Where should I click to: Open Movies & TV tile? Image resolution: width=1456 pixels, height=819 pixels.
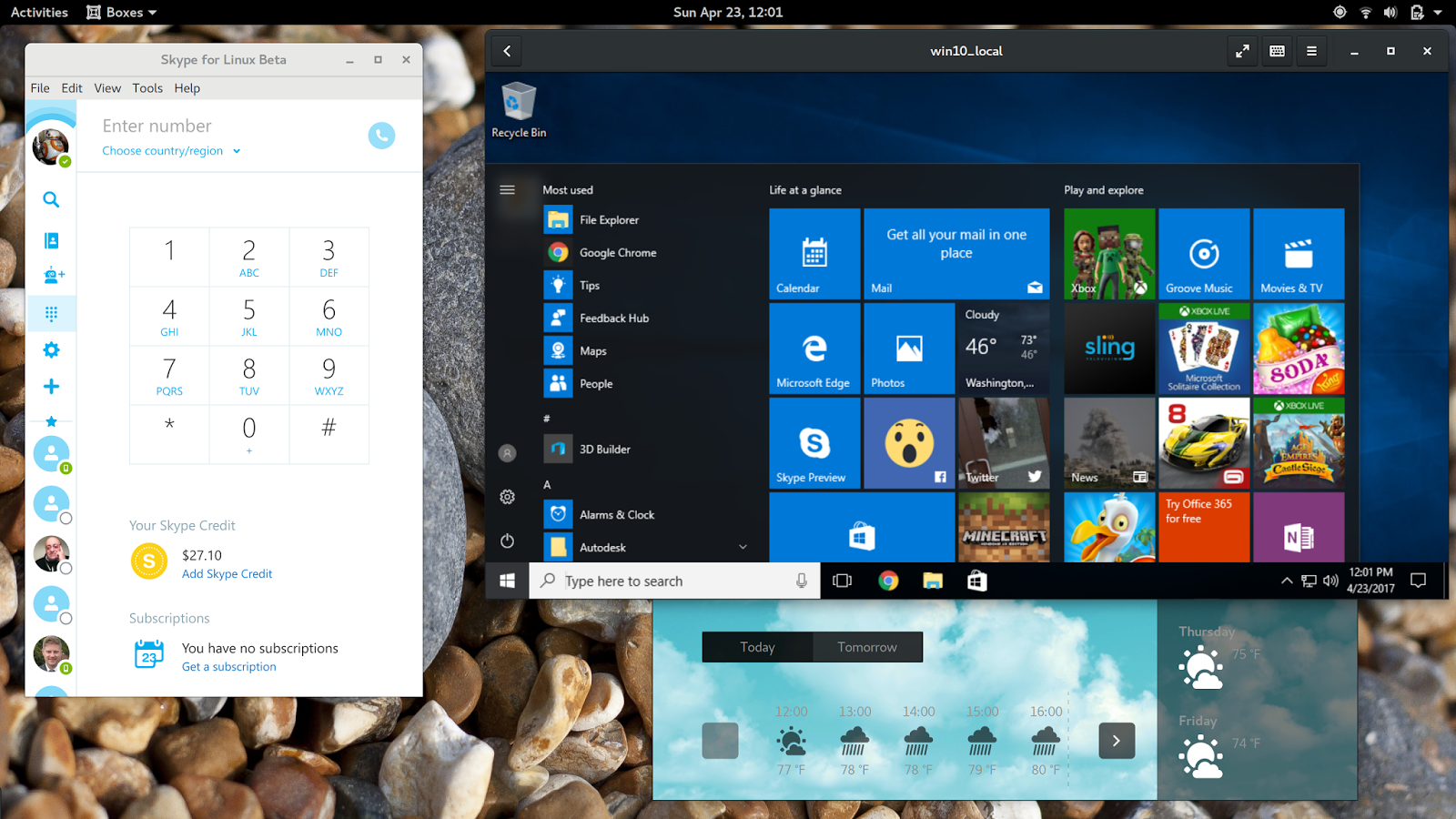point(1299,254)
